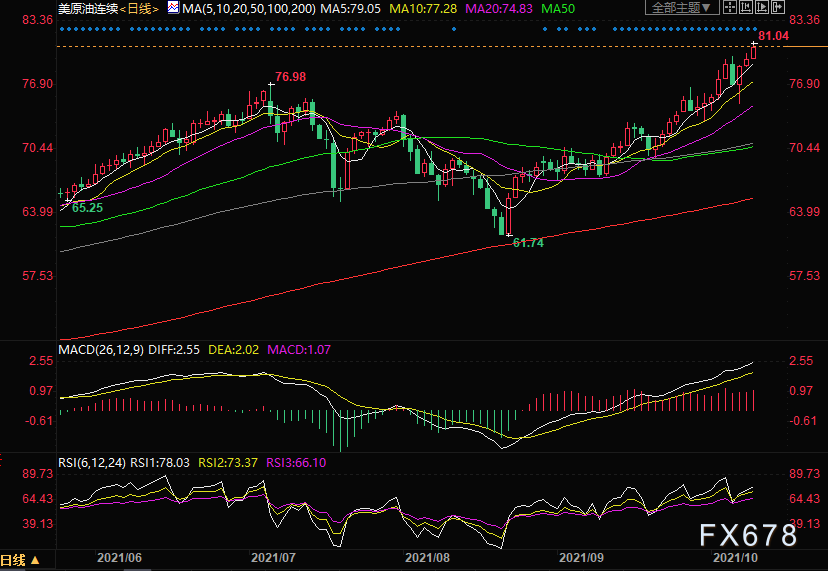Click the RSI(6,12,24) indicator label
This screenshot has width=828, height=571.
point(92,463)
